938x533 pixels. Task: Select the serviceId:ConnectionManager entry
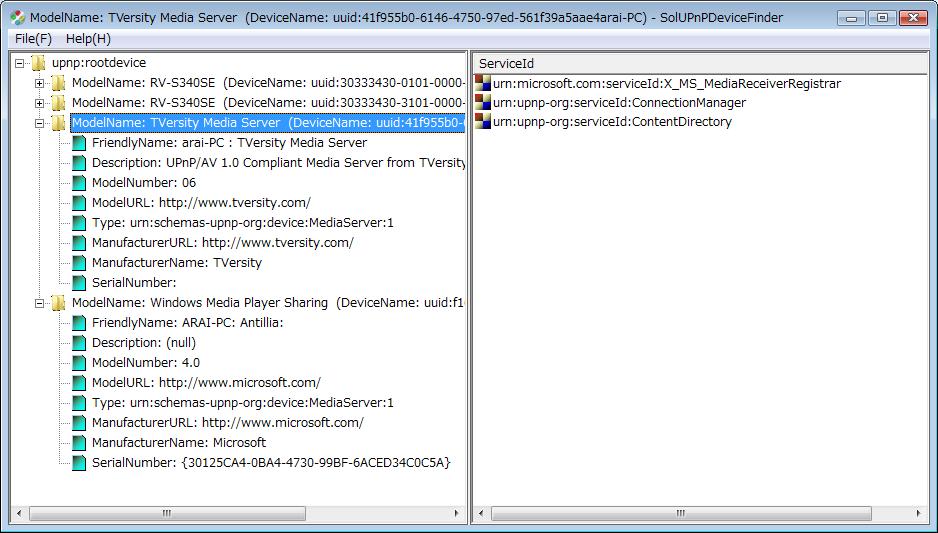[x=619, y=103]
